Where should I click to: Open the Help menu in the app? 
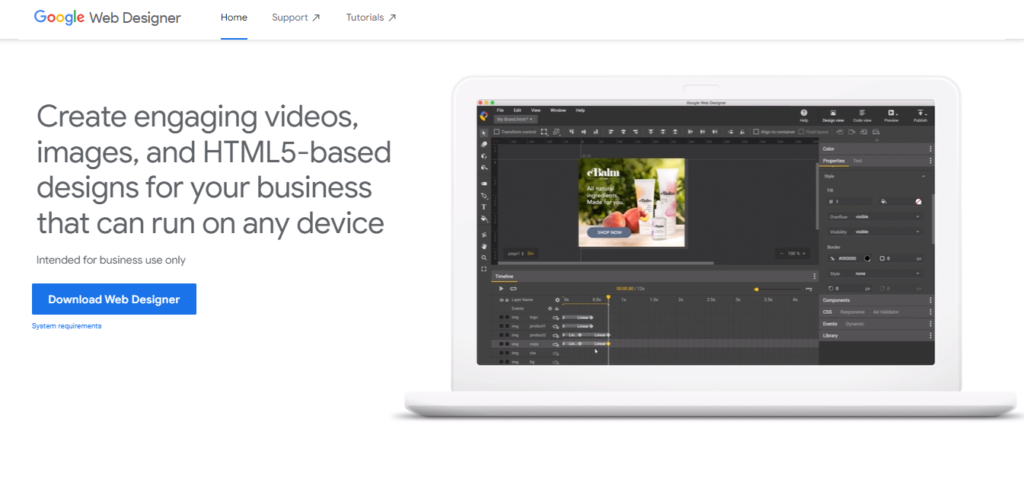tap(580, 110)
